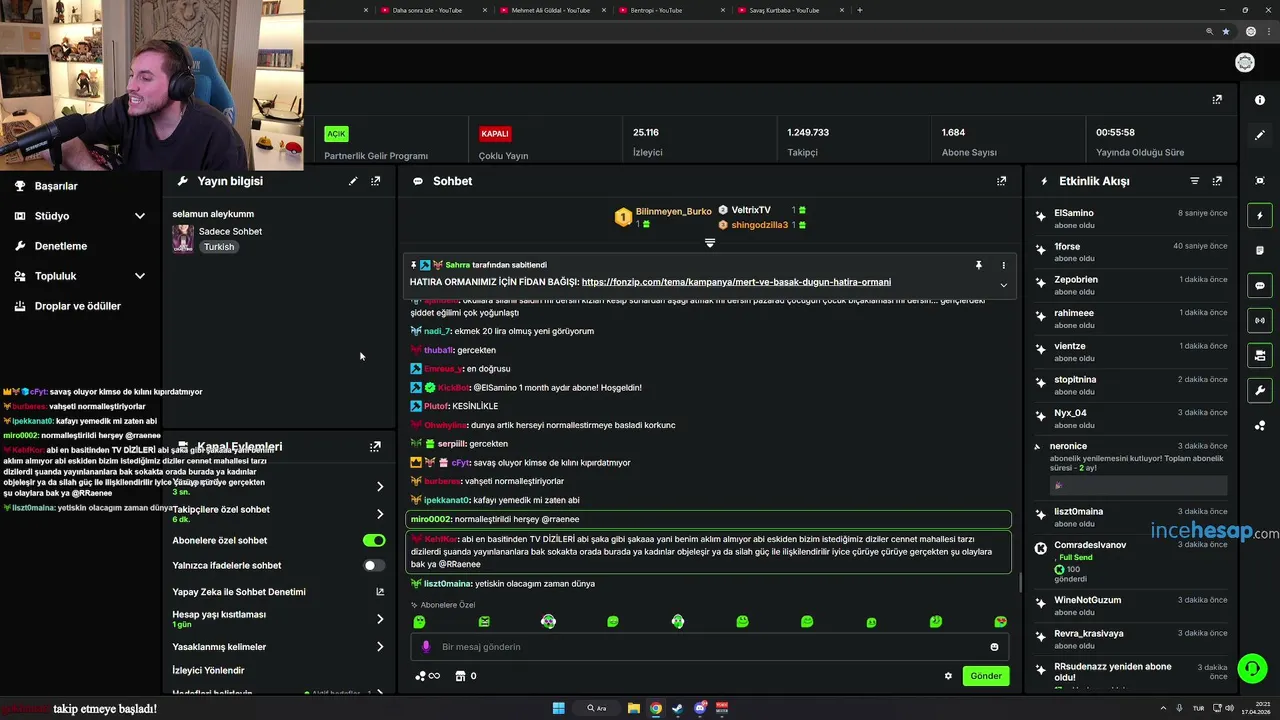
Task: Click the three-dots cluster icon in right sidebar
Action: 1260,426
